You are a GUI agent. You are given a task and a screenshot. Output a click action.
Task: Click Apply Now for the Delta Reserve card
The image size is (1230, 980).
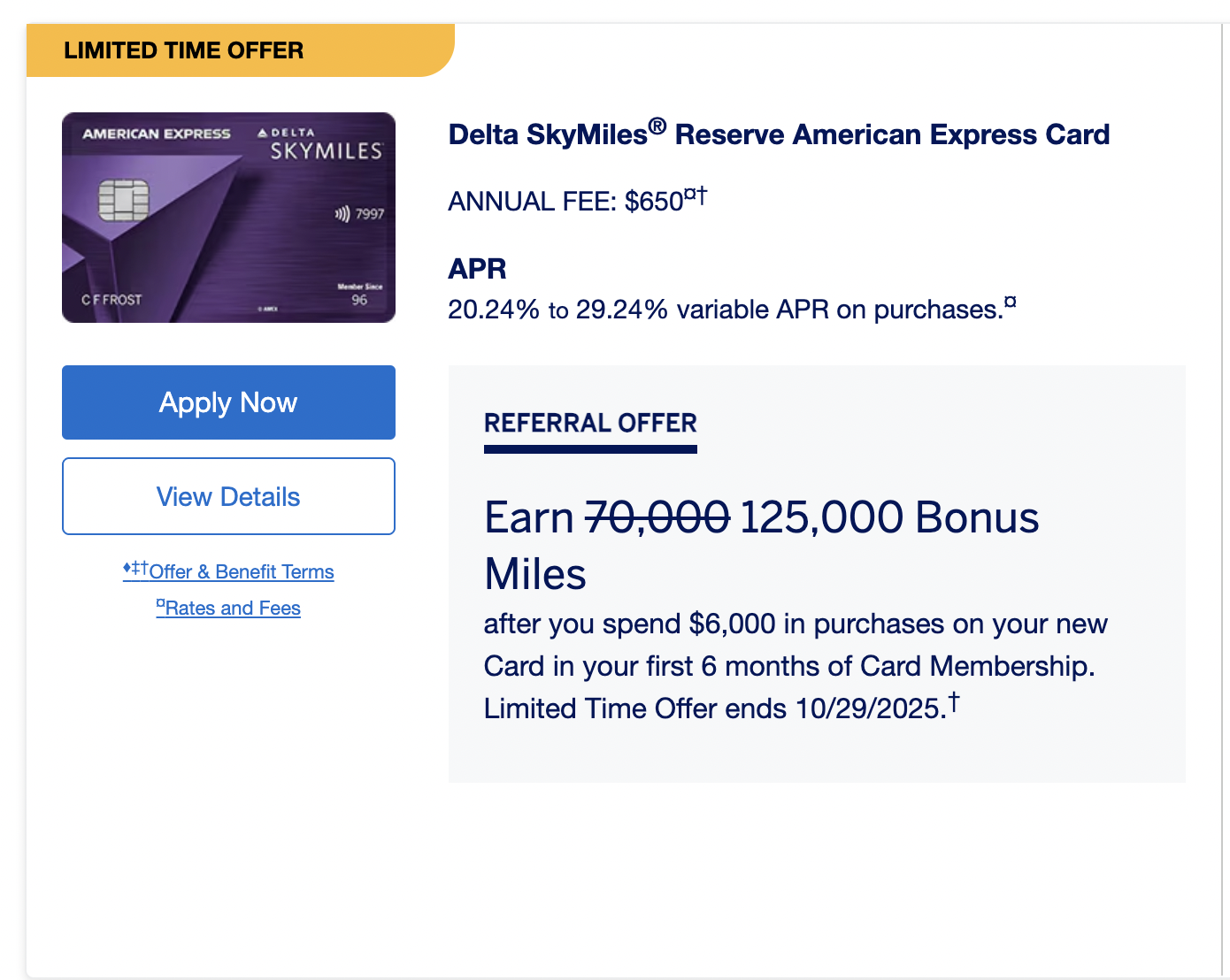228,402
